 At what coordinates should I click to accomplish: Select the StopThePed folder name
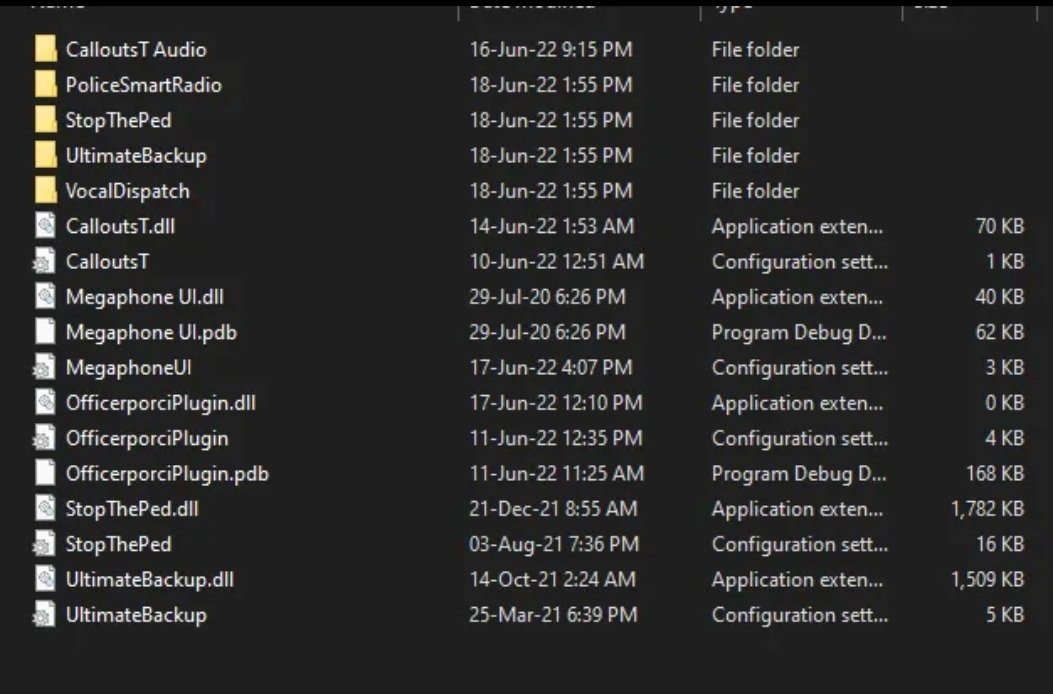coord(118,120)
